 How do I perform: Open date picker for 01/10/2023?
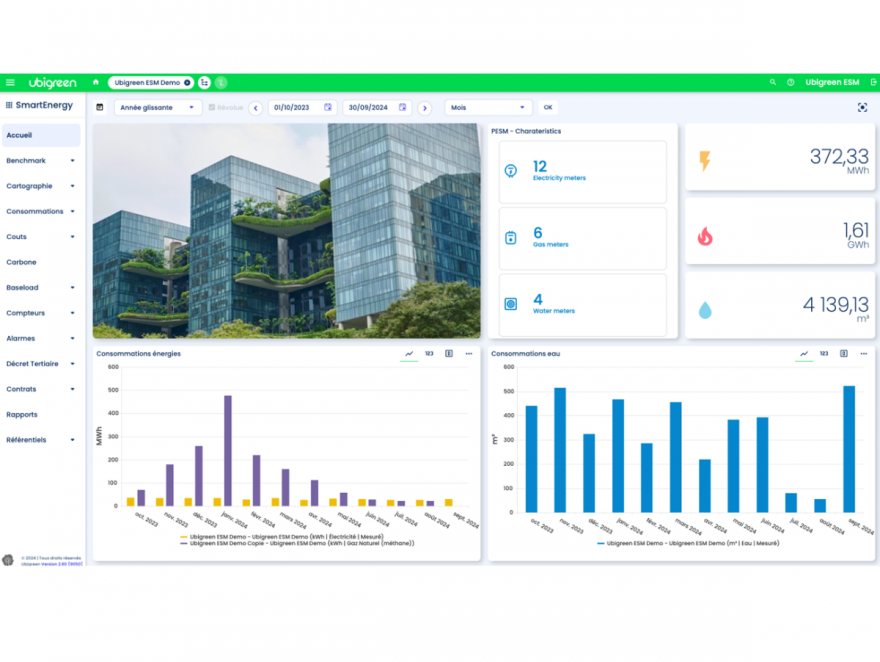[328, 107]
